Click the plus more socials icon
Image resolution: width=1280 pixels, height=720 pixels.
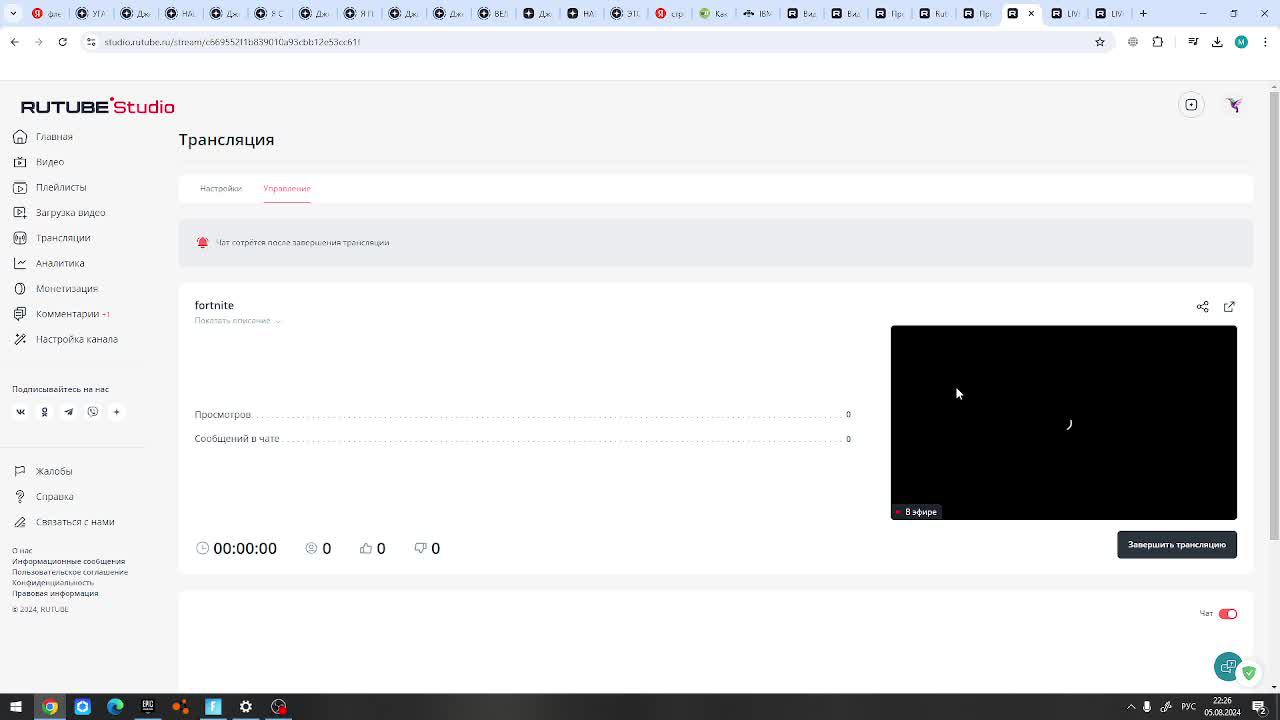(116, 412)
